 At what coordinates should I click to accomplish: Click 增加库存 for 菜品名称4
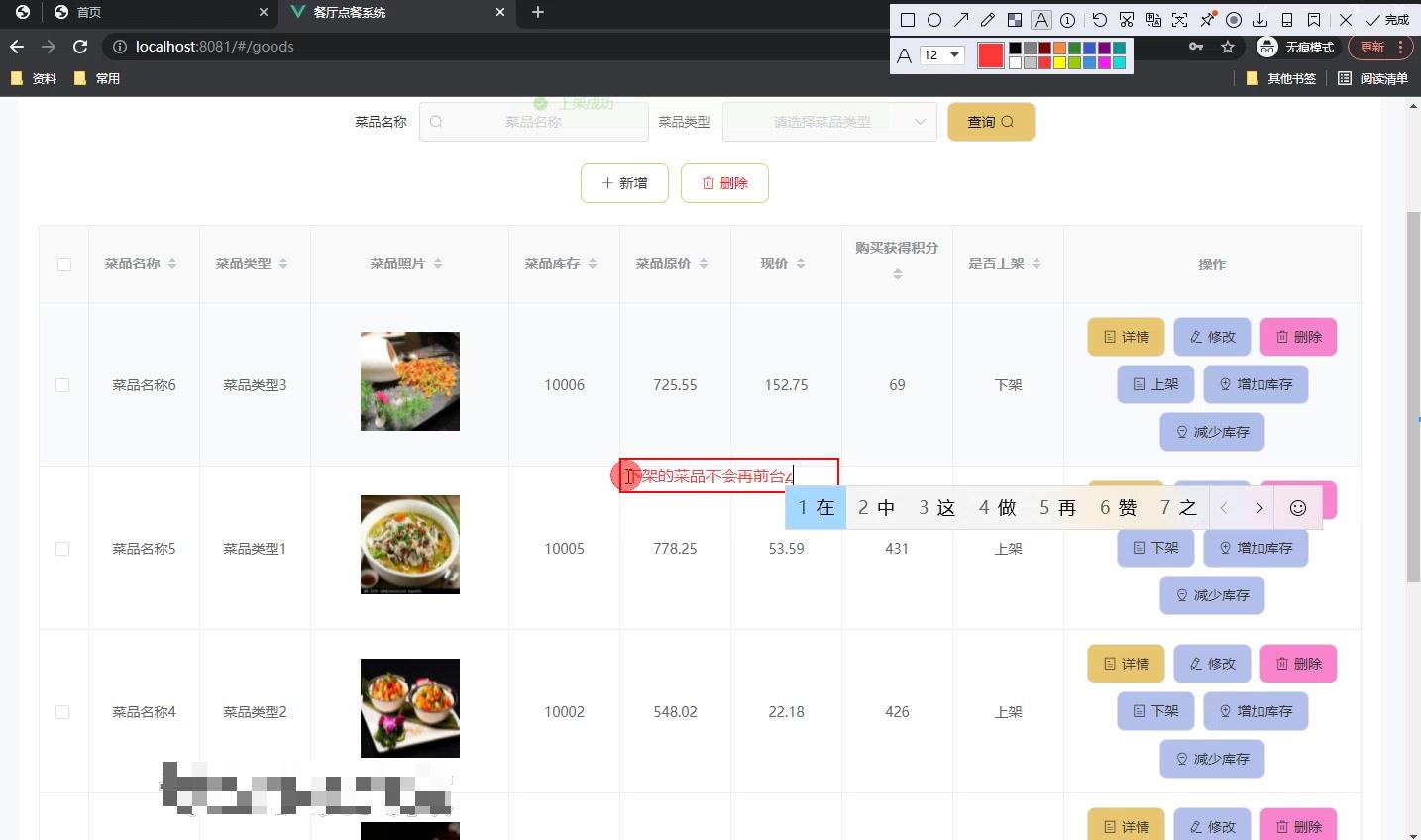point(1256,711)
